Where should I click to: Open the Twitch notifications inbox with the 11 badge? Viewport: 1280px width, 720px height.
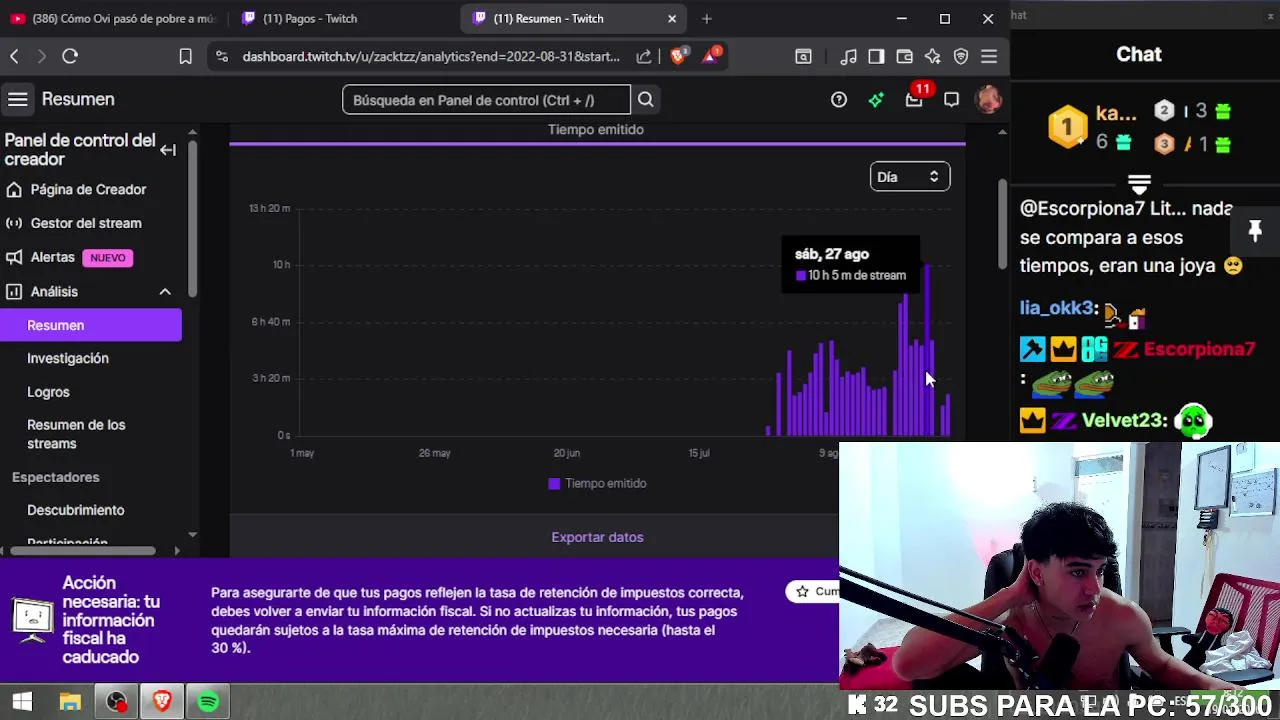[914, 99]
